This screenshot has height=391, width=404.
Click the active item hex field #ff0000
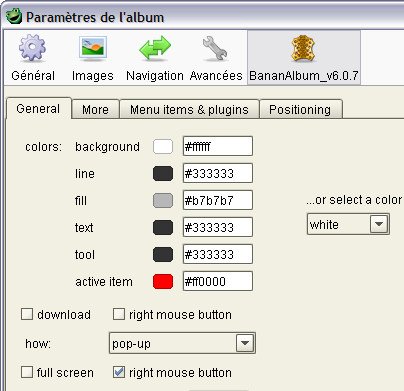[218, 281]
